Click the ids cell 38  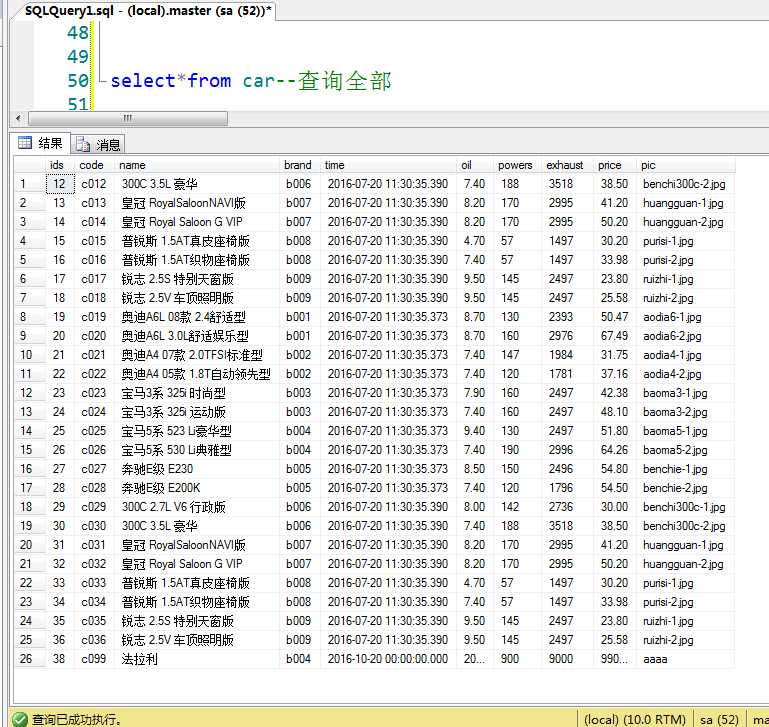[60, 659]
